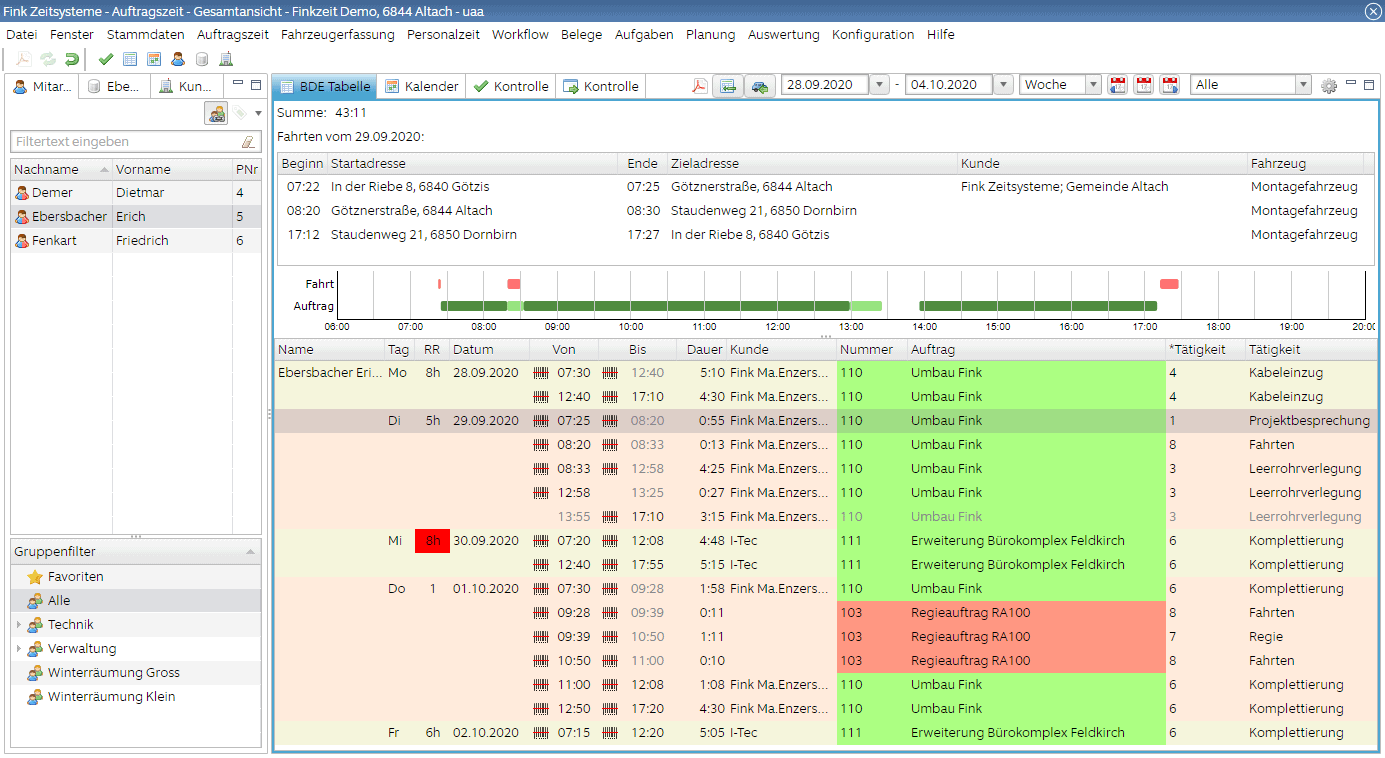Viewport: 1385px width, 758px height.
Task: Go to next period calendar icon
Action: coord(1169,86)
